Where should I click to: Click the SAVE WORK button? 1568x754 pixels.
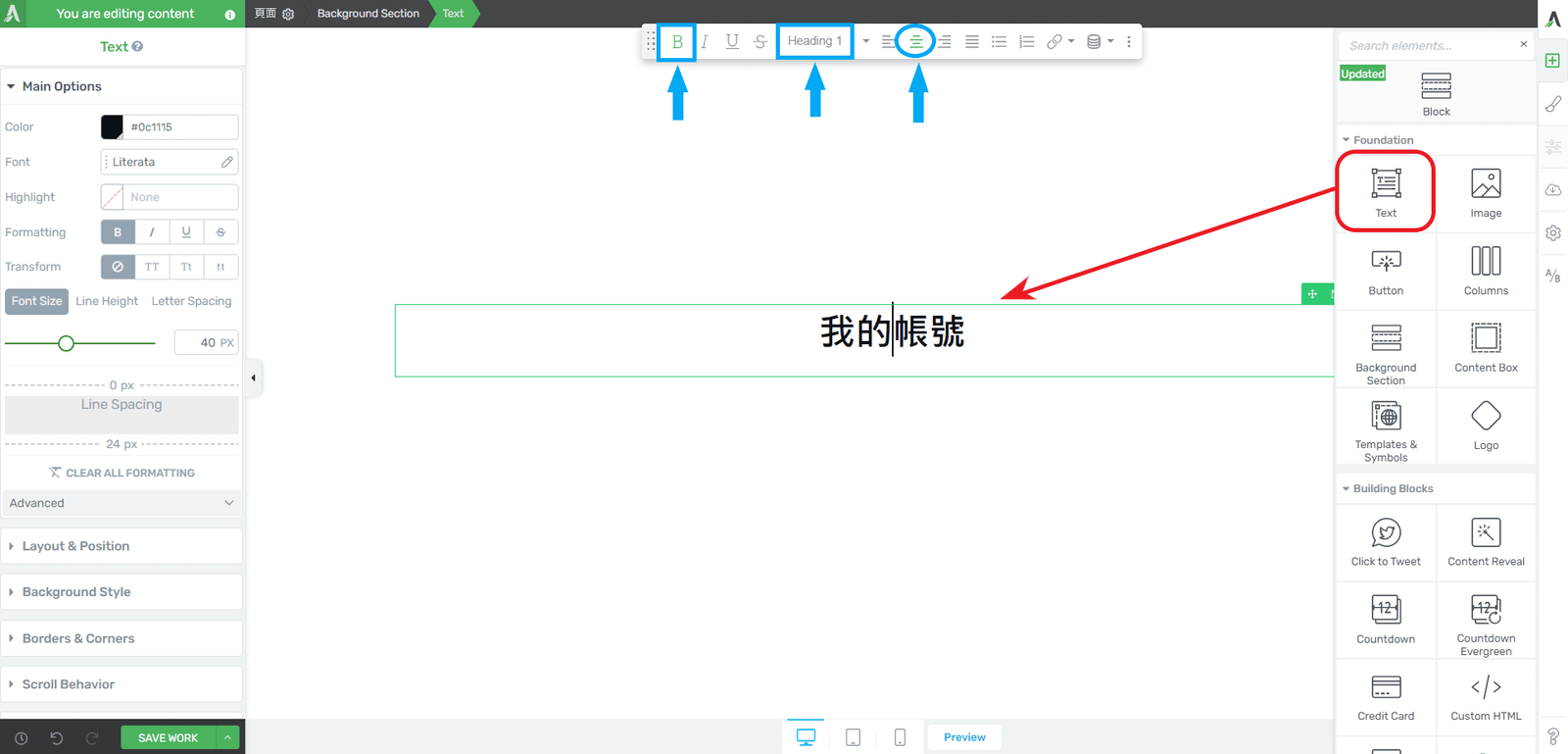(x=168, y=738)
